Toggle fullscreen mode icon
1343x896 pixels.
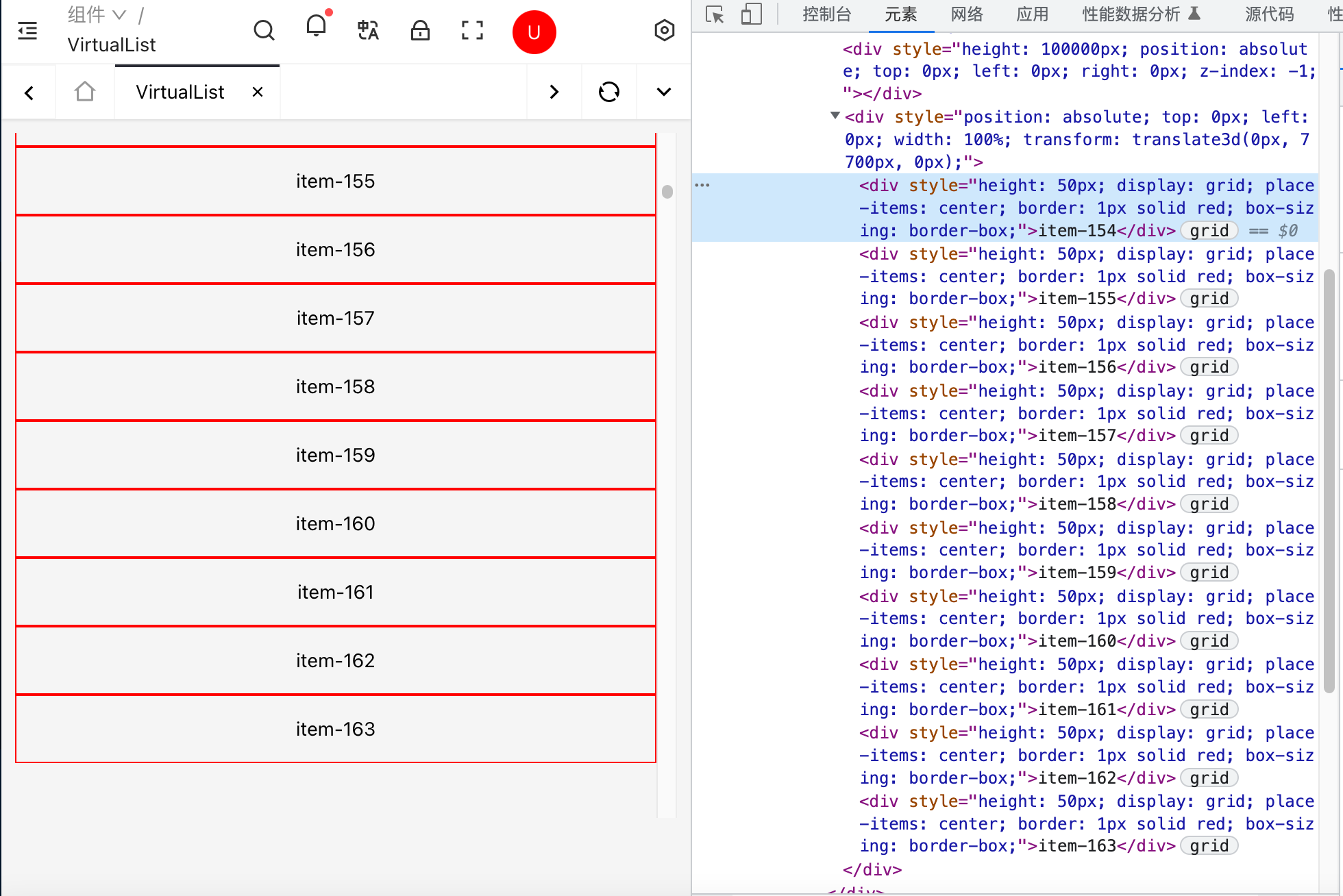click(x=472, y=31)
